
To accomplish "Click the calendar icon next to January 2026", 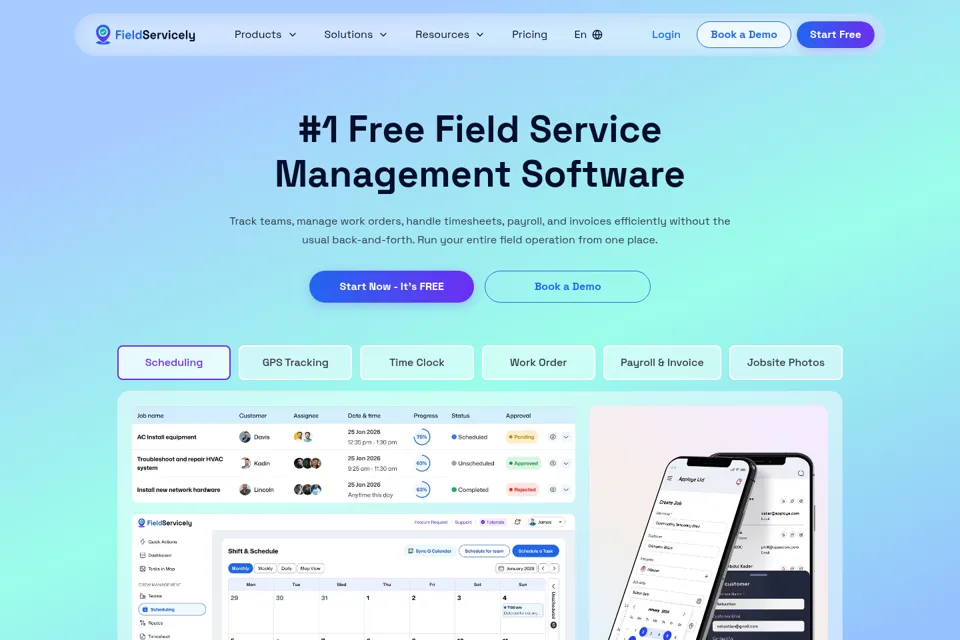I will pos(501,568).
